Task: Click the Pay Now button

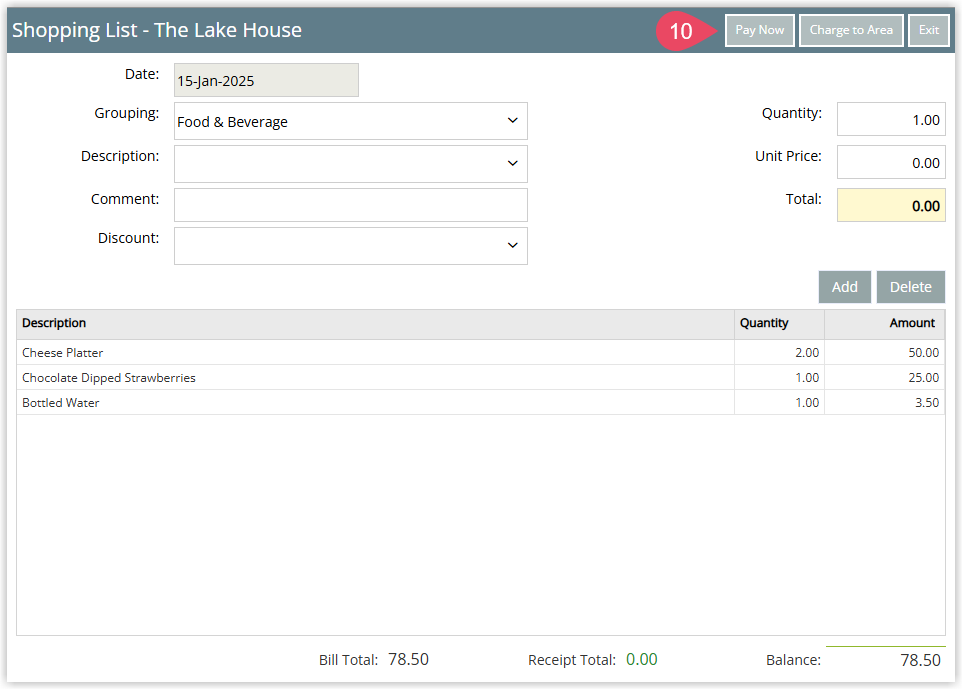Action: tap(760, 30)
